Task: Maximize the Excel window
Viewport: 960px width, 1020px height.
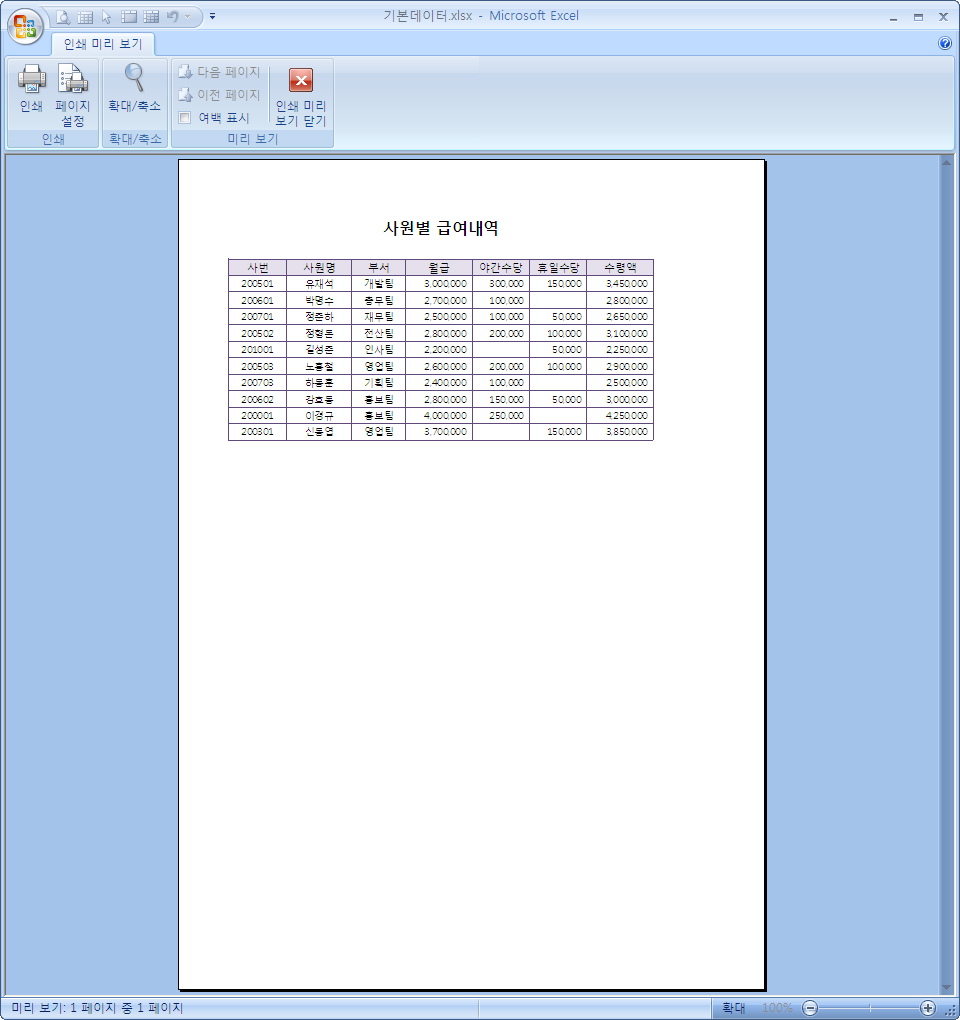Action: point(918,18)
